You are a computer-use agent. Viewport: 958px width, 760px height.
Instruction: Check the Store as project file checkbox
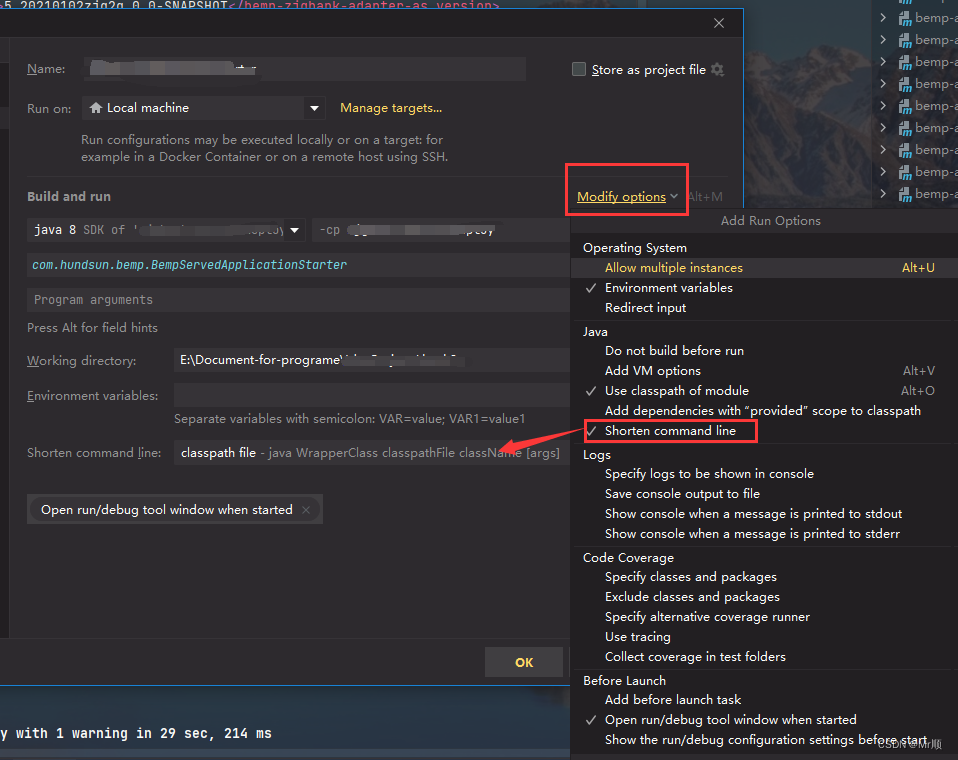pos(578,69)
